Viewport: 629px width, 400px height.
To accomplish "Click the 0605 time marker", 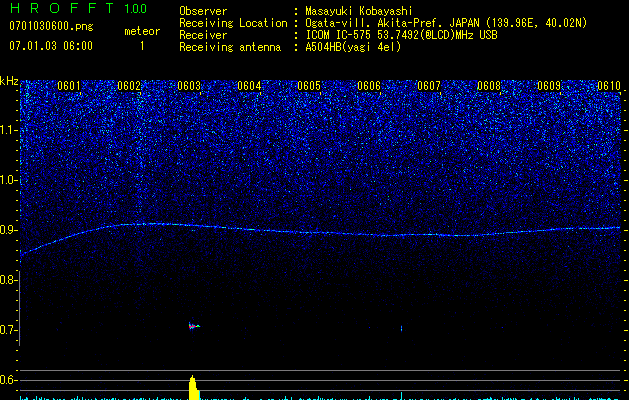I will tap(309, 86).
